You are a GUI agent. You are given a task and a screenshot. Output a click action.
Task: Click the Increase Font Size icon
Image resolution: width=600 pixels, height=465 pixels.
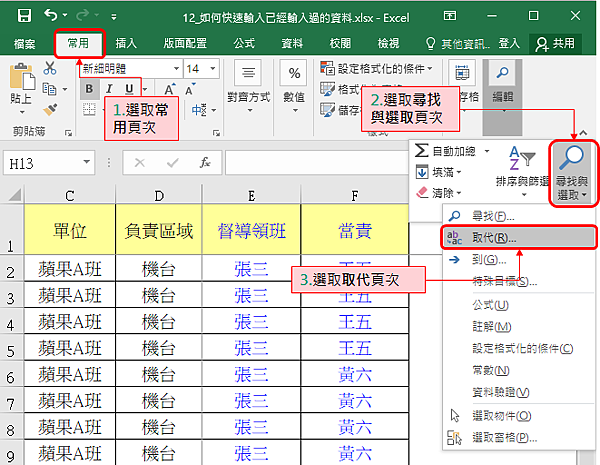click(170, 89)
